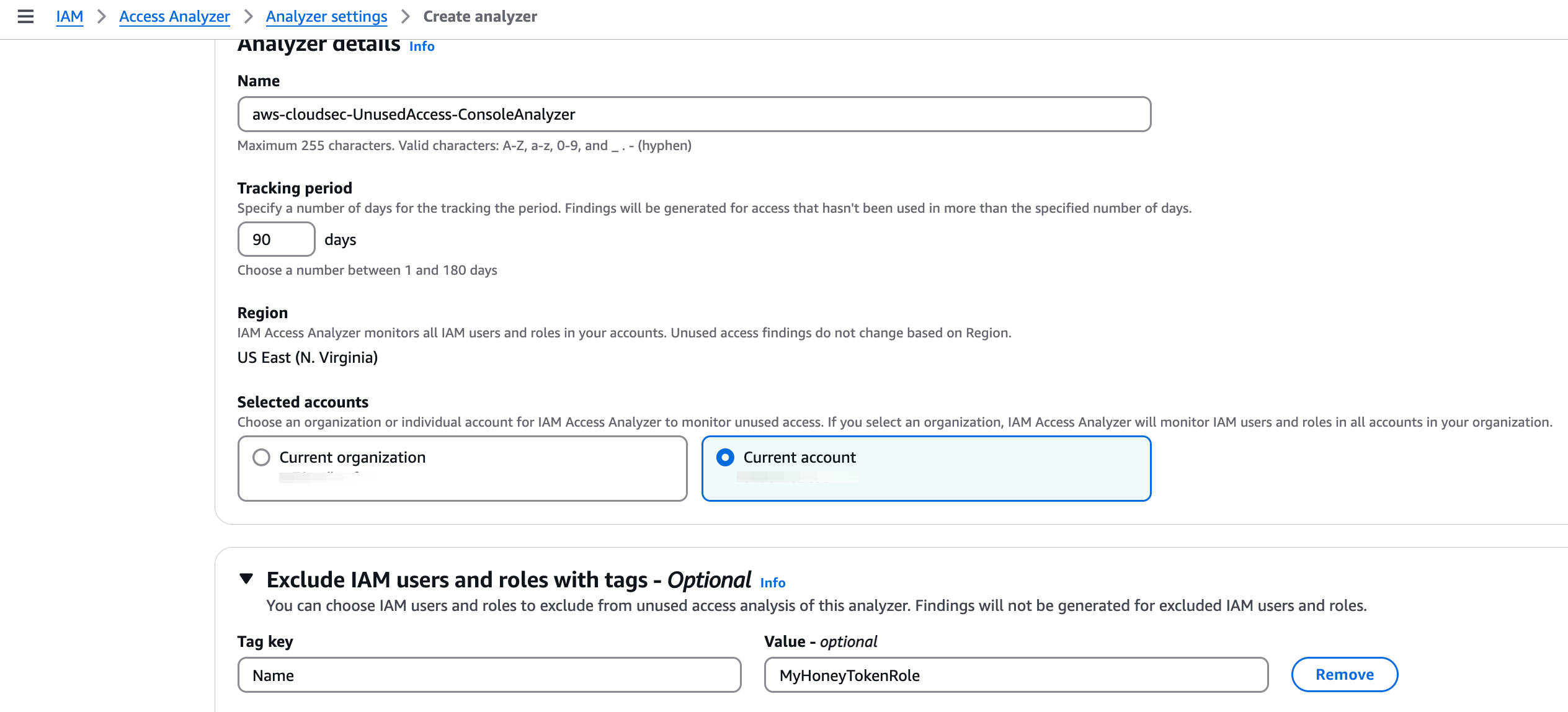Click the 'Create analyzer' breadcrumb text
This screenshot has width=1568, height=712.
point(480,17)
